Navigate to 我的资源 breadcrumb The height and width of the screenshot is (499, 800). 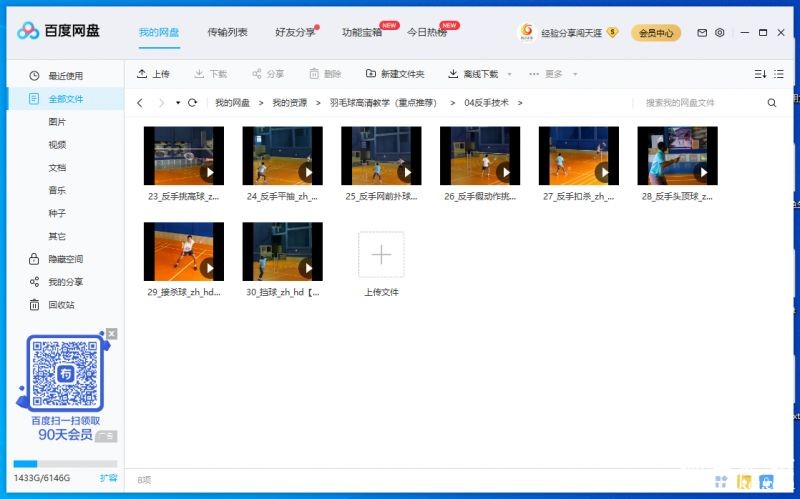tap(289, 103)
